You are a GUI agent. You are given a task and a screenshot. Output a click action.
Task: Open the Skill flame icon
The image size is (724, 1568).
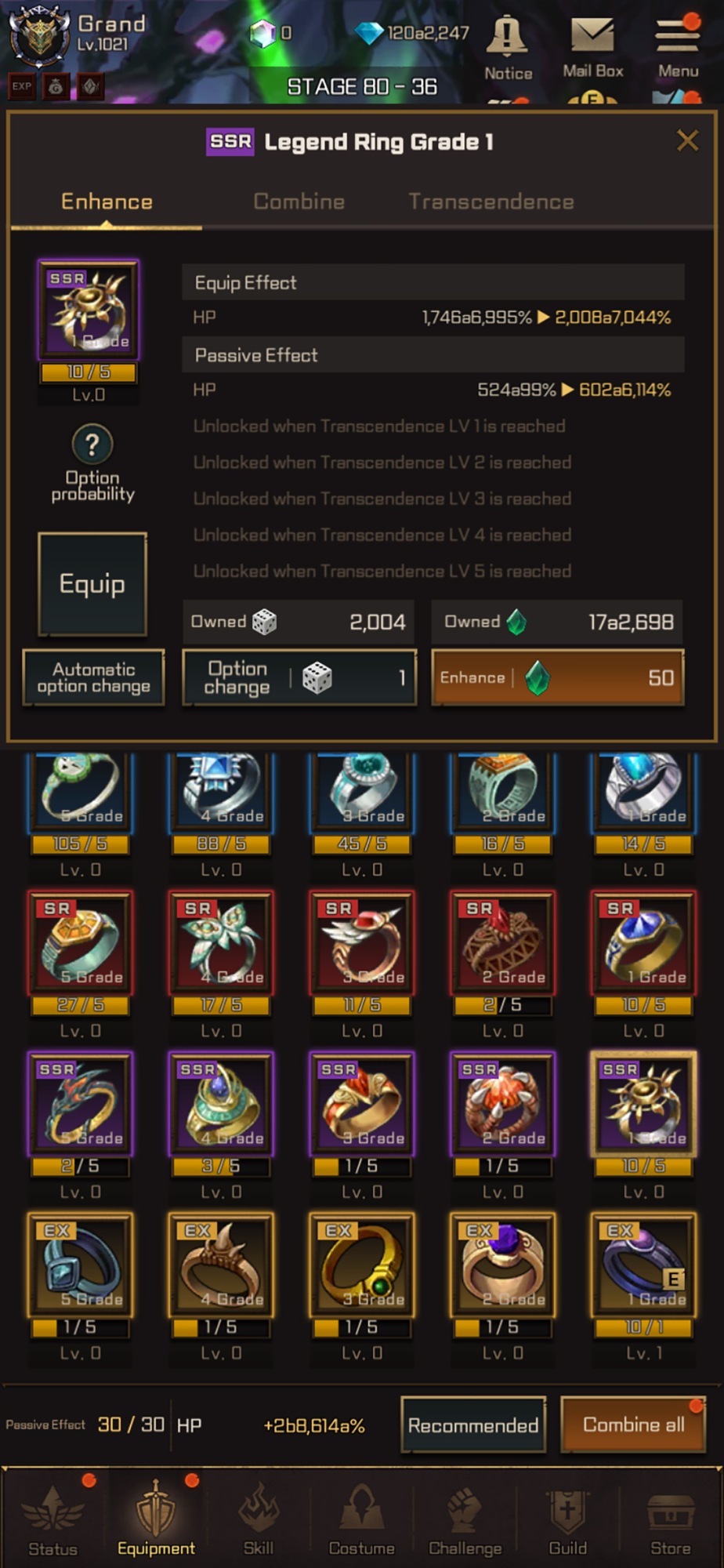[259, 1509]
